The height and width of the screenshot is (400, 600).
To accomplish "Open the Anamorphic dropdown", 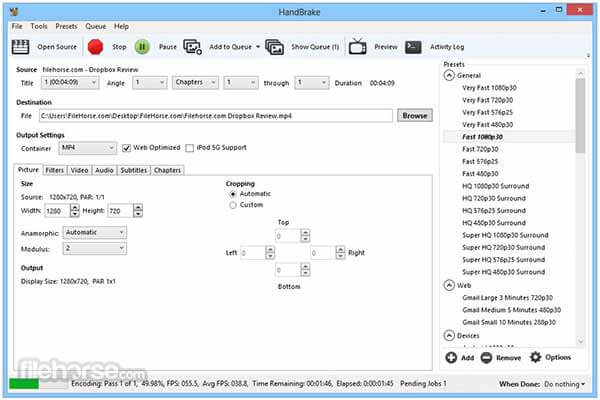I will click(x=95, y=232).
